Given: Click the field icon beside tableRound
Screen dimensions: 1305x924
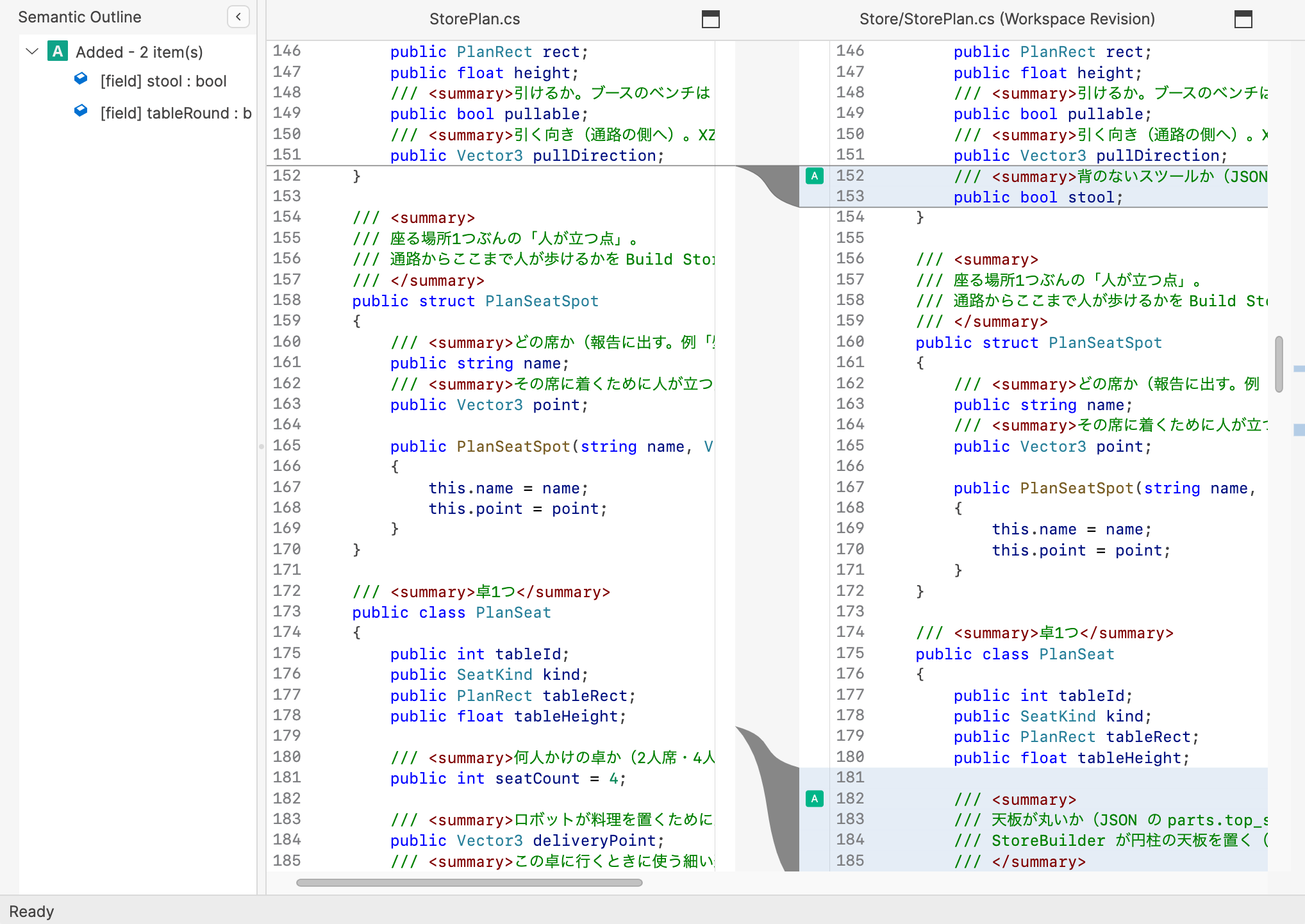Looking at the screenshot, I should (81, 111).
